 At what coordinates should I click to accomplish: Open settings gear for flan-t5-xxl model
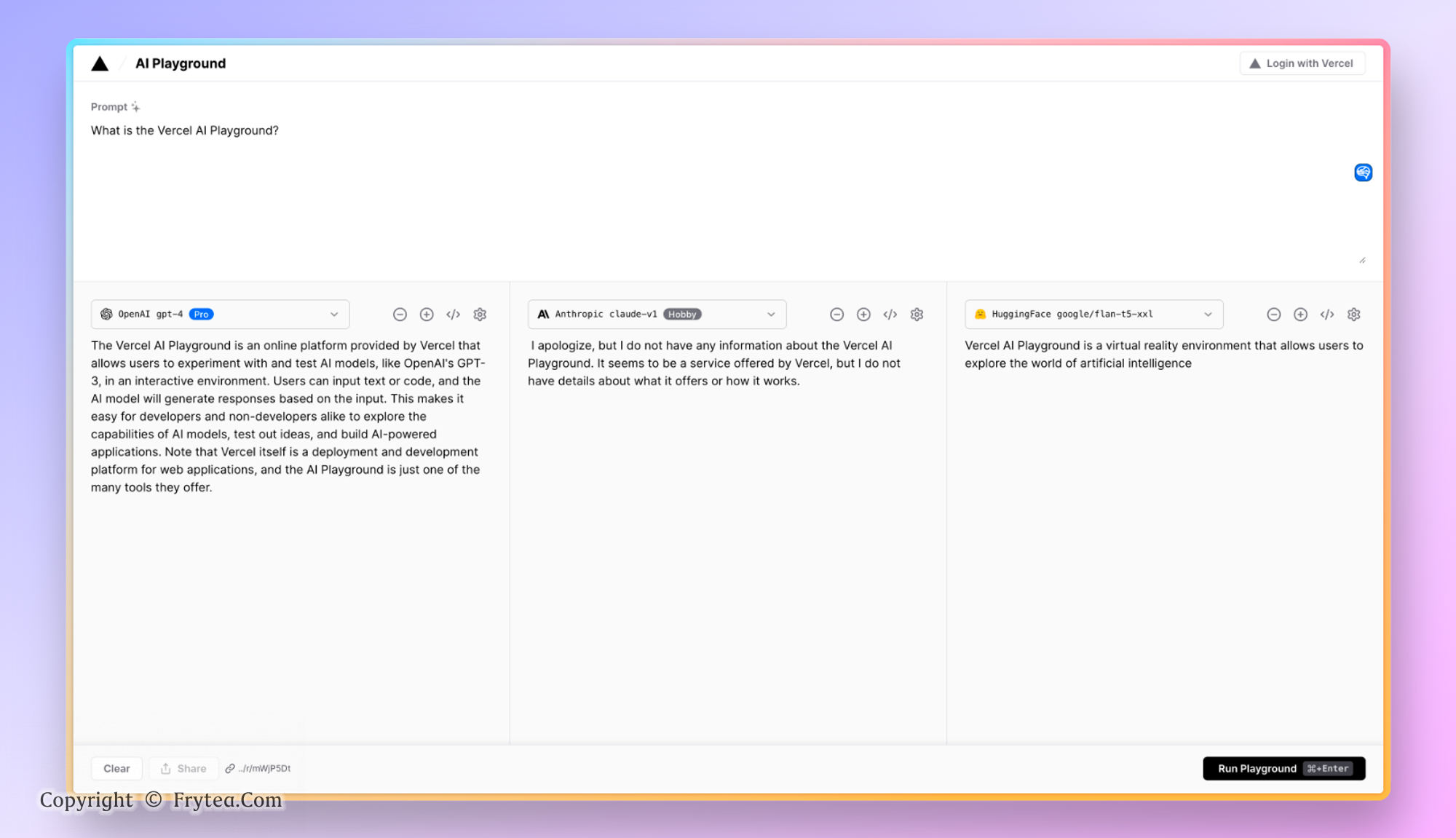click(x=1353, y=315)
